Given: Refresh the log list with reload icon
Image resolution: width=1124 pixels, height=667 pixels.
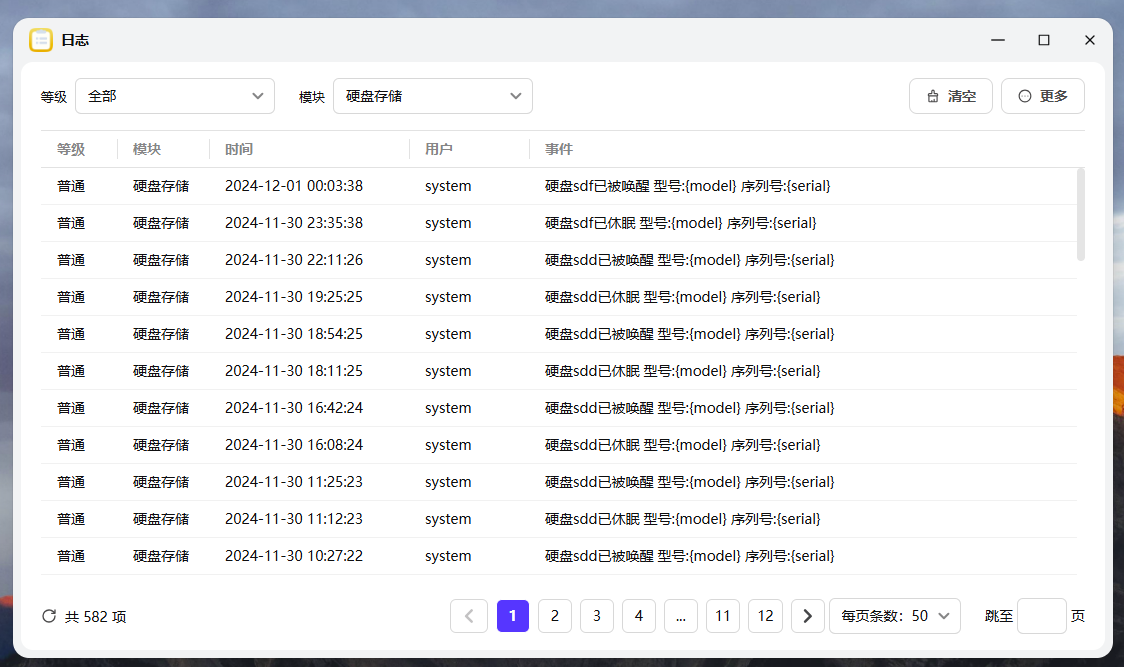Looking at the screenshot, I should (x=49, y=616).
